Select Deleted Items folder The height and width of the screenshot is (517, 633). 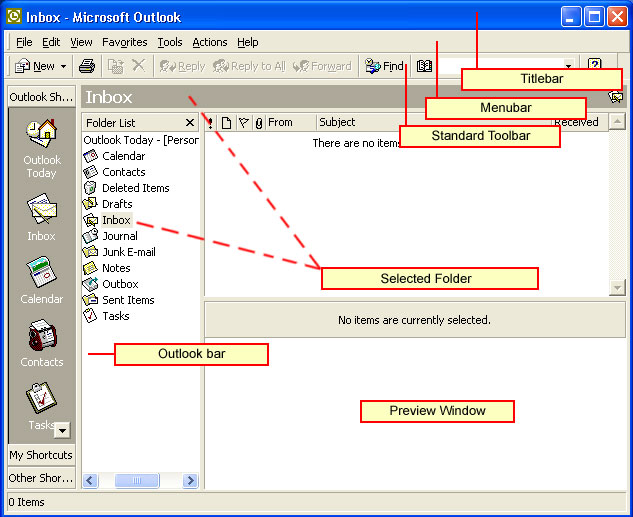click(x=126, y=188)
